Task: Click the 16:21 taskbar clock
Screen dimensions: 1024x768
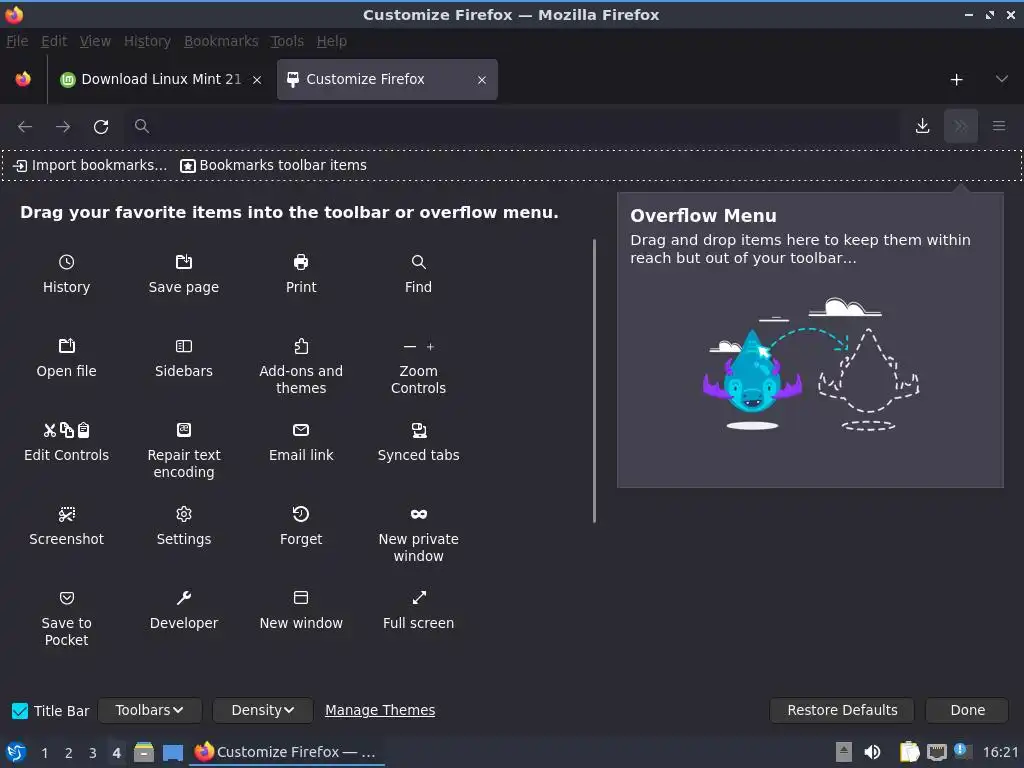Action: 1000,752
